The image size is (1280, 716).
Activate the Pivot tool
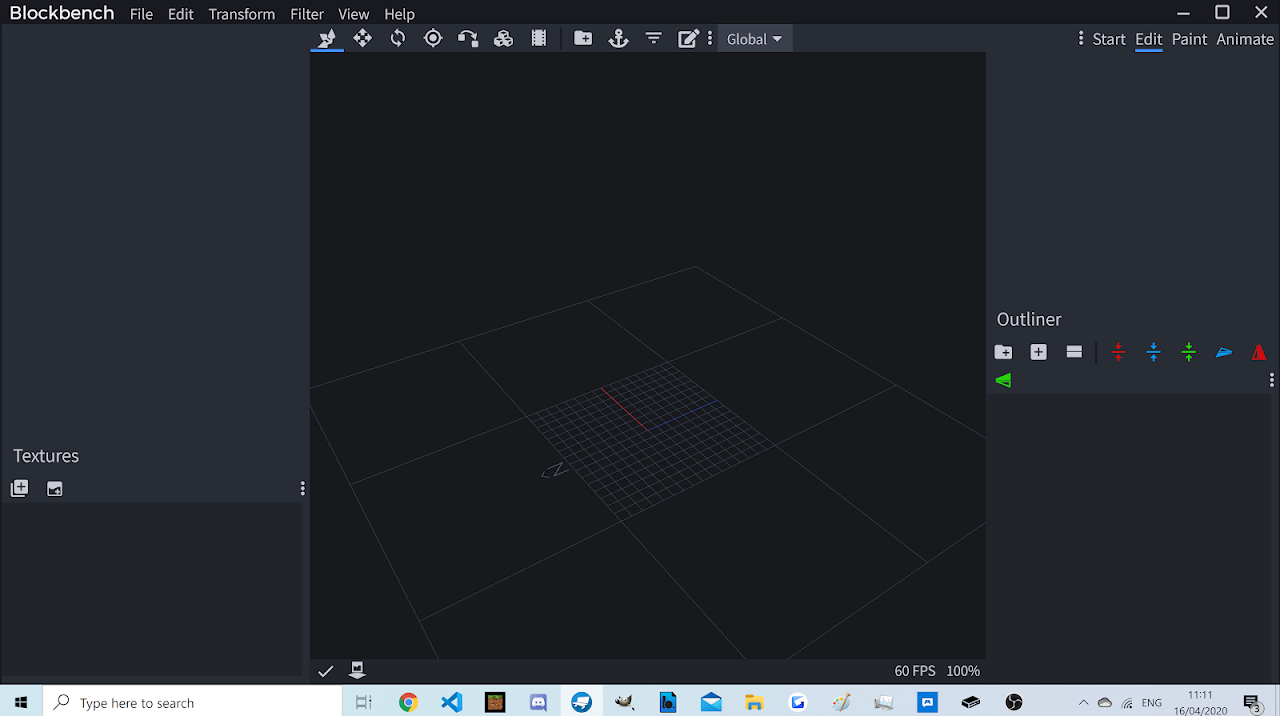coord(433,39)
